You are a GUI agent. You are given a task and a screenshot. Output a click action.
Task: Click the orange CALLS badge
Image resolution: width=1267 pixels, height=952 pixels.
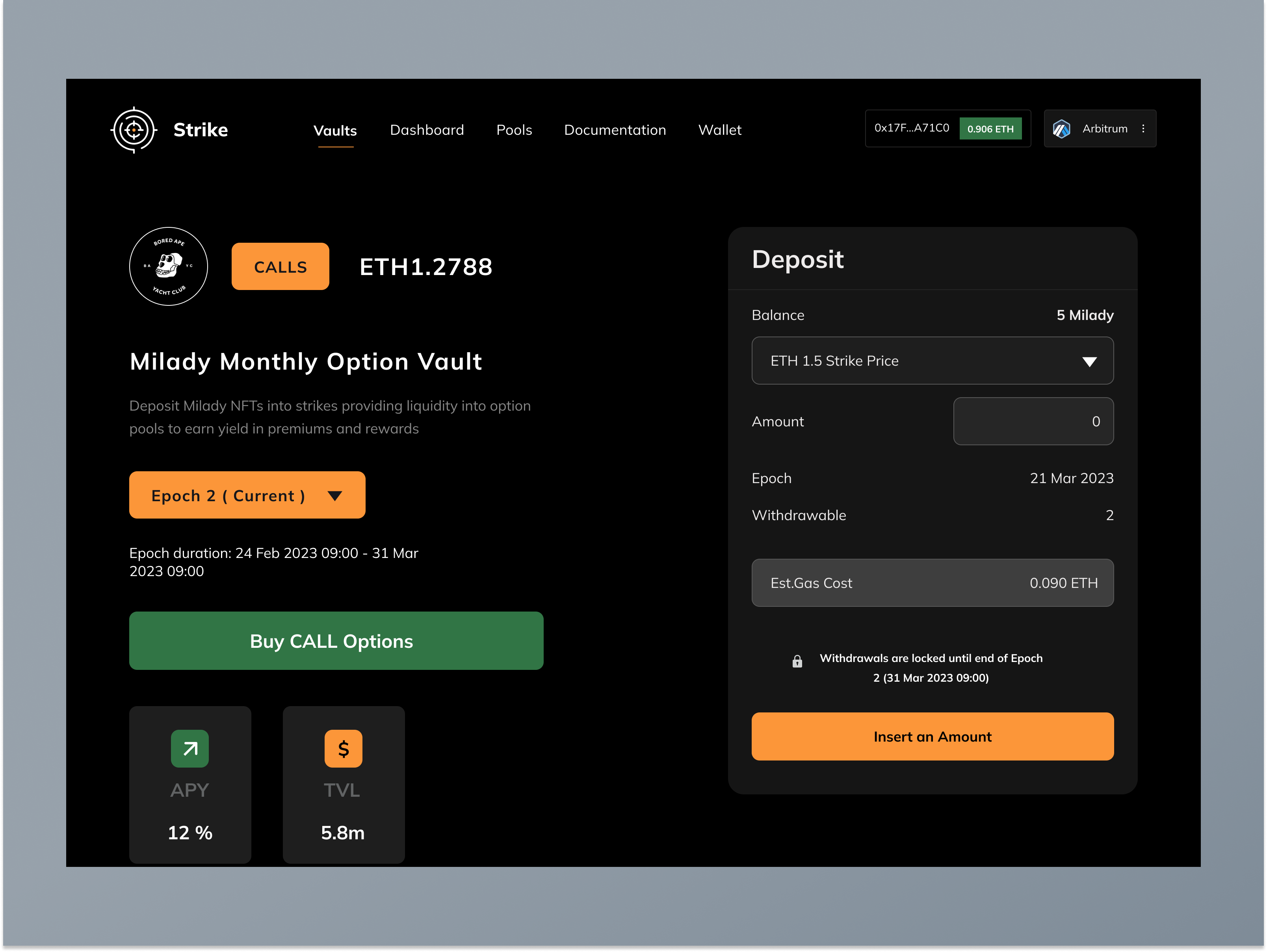(x=280, y=266)
